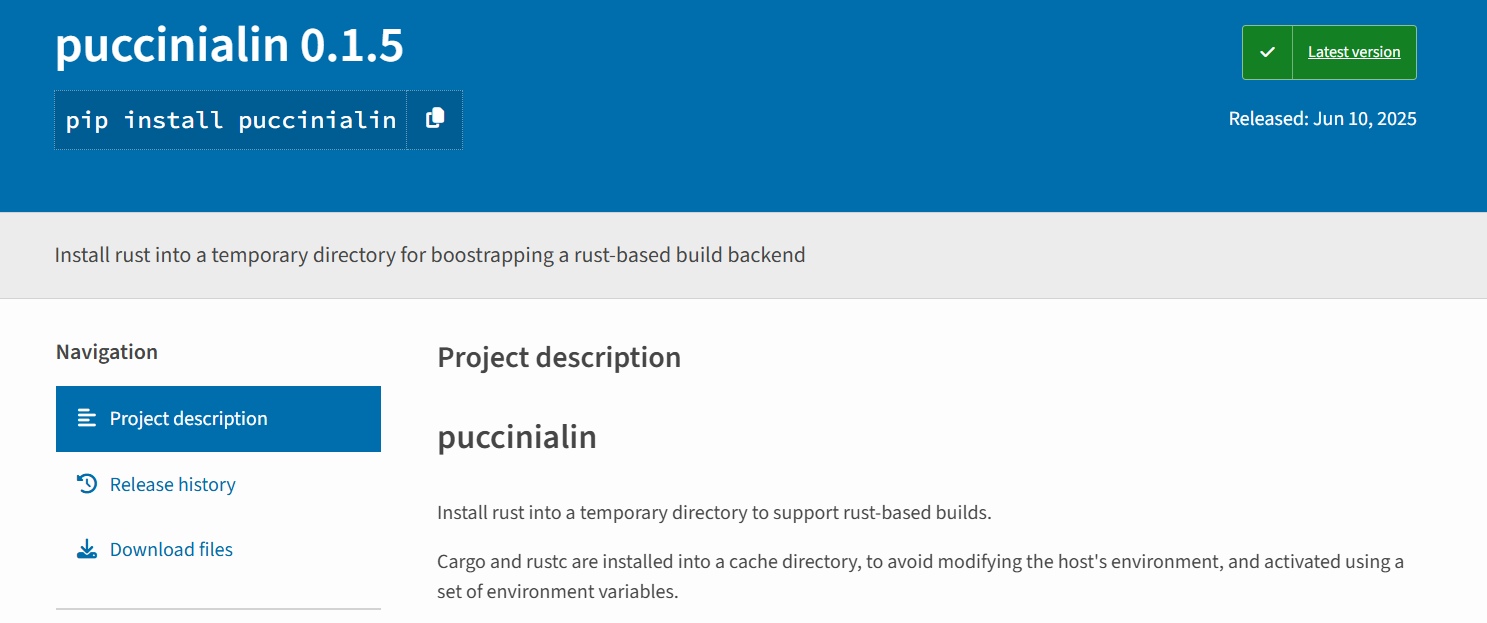Click the Project description heading

(x=559, y=357)
